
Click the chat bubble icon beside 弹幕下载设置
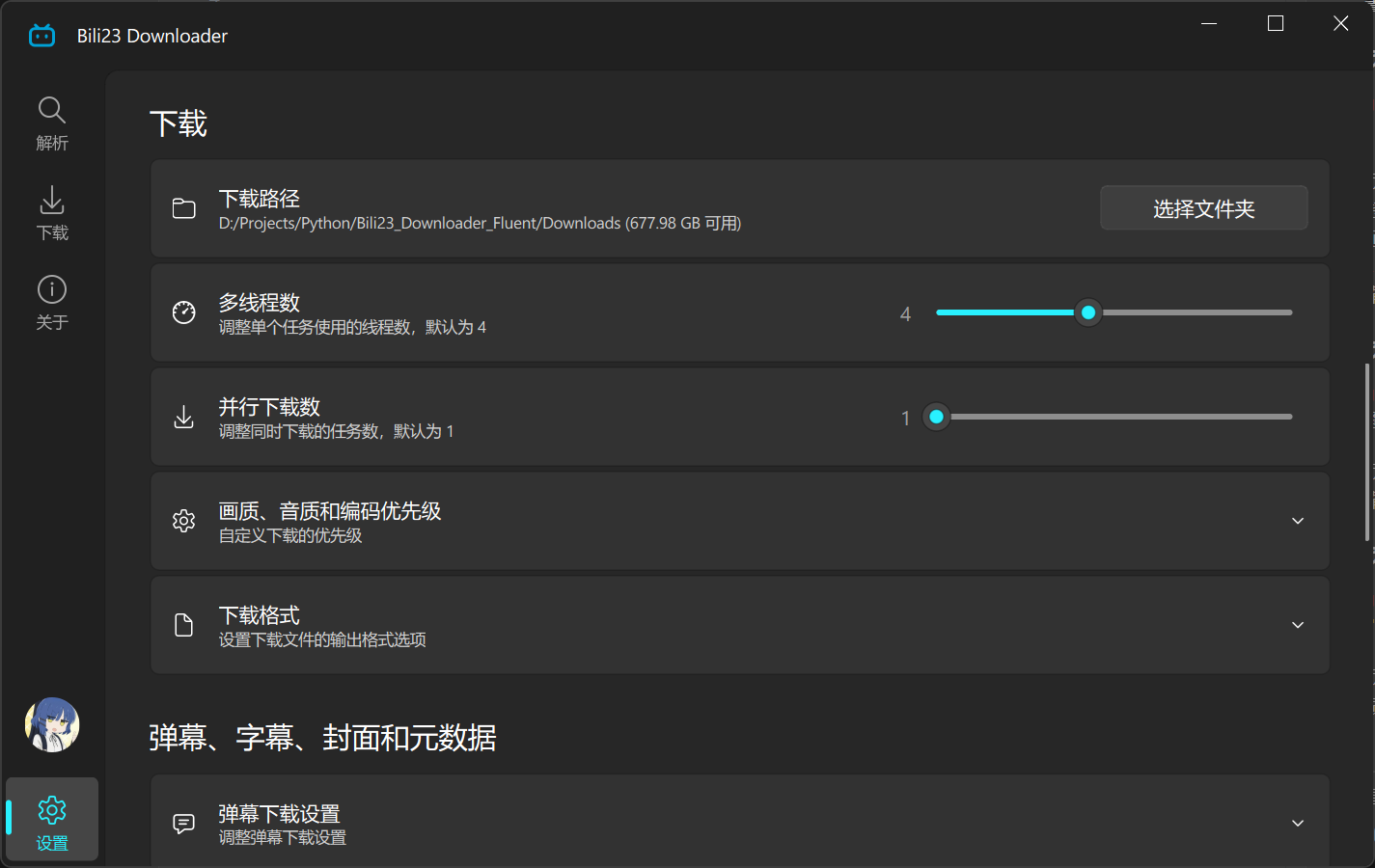click(x=183, y=824)
